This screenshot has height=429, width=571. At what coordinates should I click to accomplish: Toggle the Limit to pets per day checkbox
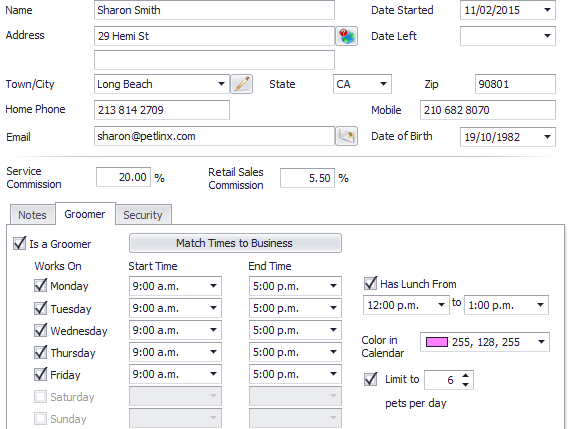click(370, 379)
